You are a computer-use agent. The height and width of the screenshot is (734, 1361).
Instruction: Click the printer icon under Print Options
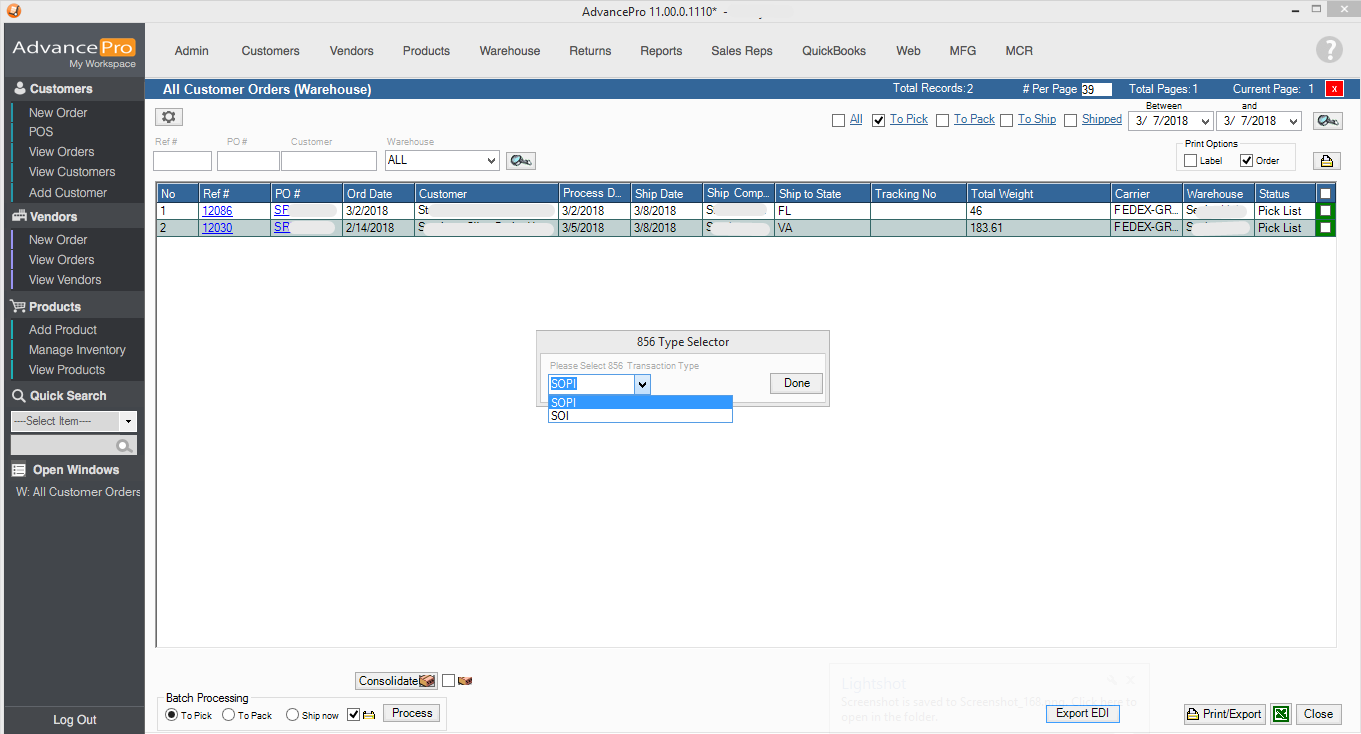[1327, 161]
